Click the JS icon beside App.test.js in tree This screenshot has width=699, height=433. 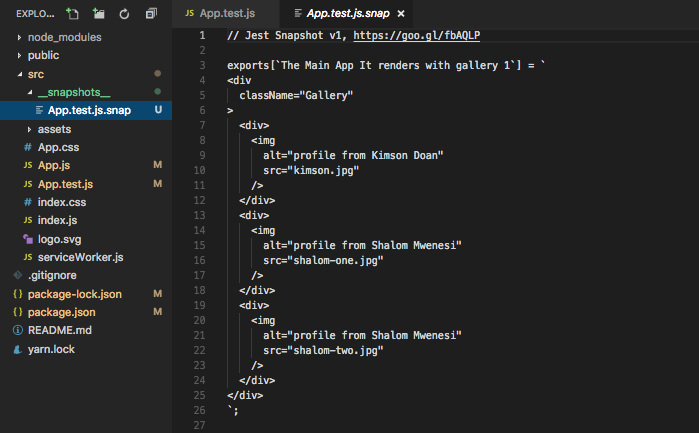coord(28,184)
